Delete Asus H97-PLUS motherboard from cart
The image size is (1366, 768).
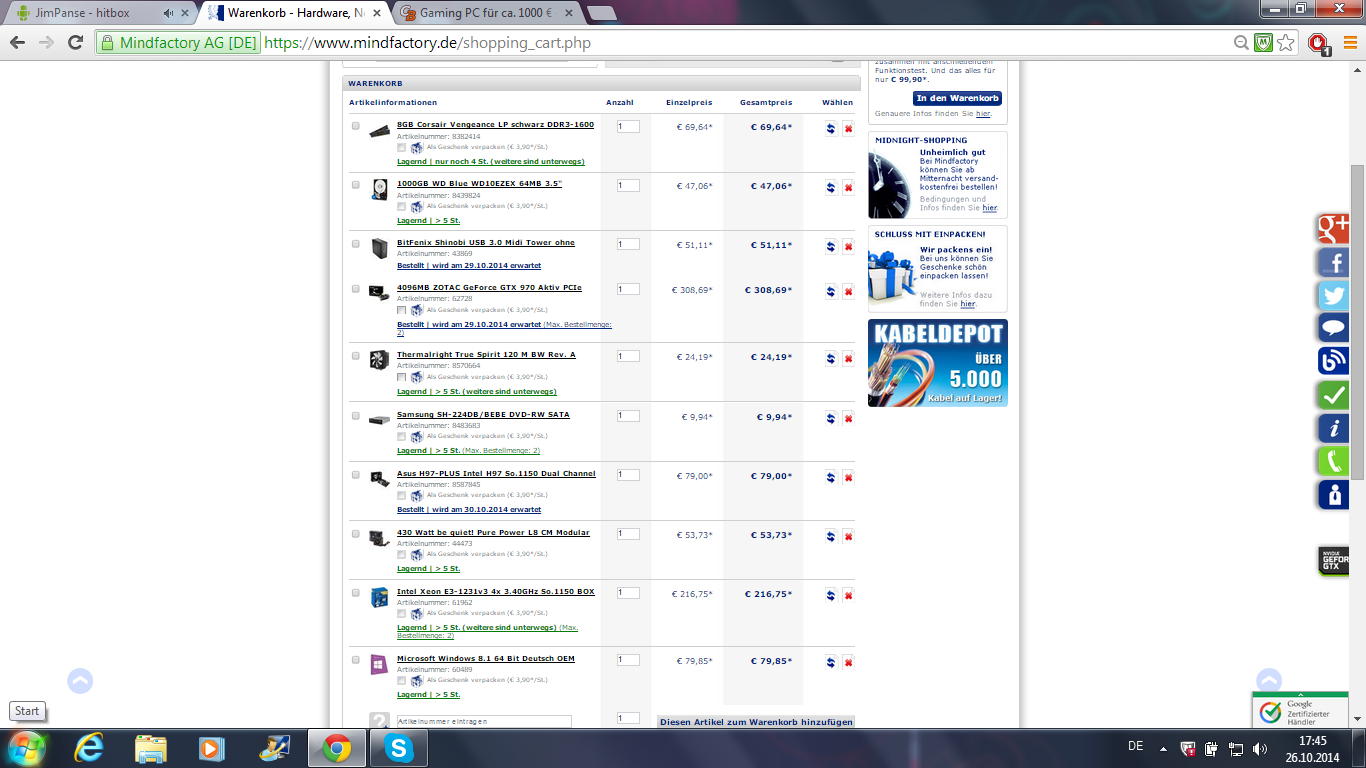(848, 478)
